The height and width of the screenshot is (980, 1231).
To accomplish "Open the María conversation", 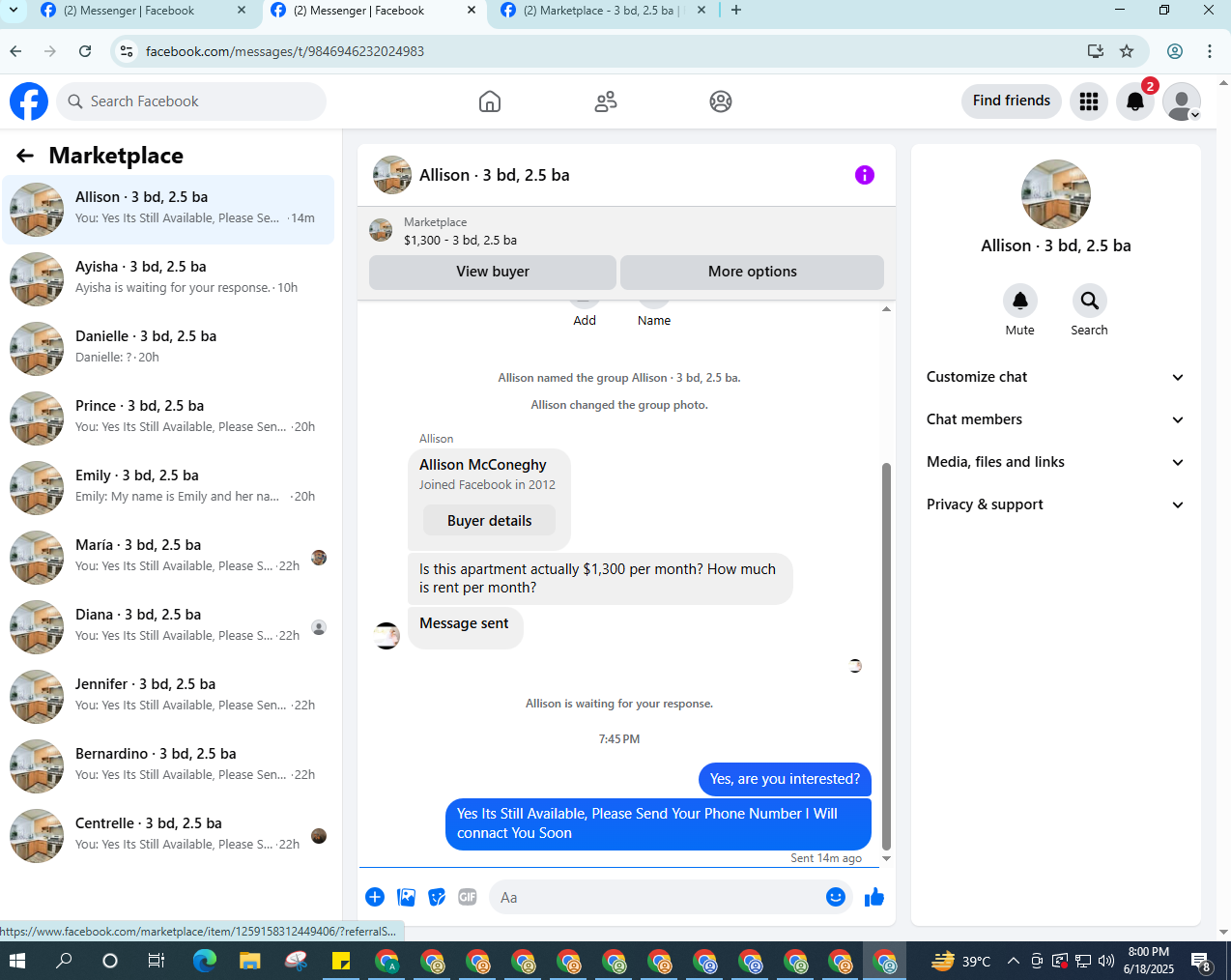I will pos(168,558).
